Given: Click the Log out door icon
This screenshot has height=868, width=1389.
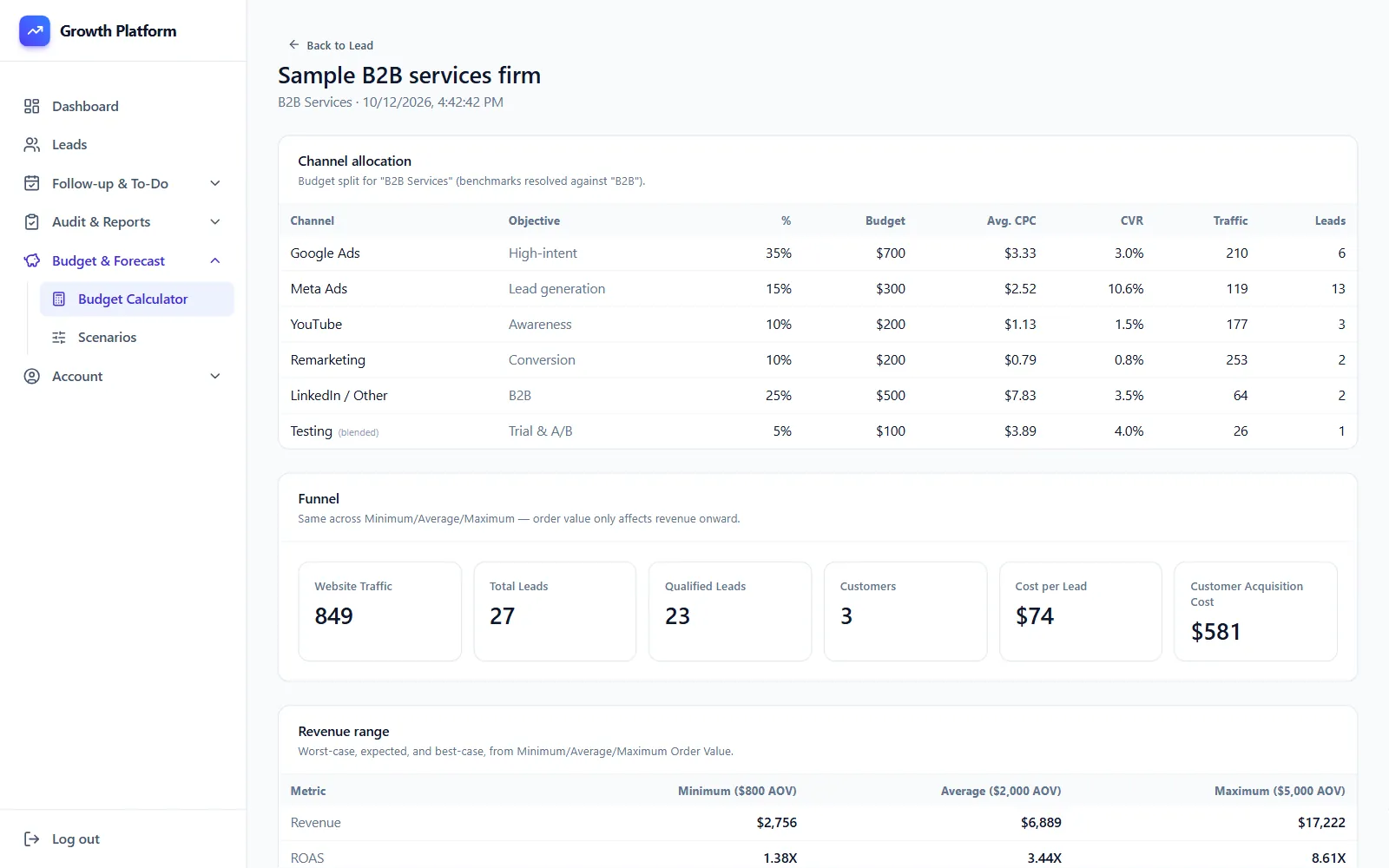Looking at the screenshot, I should pyautogui.click(x=32, y=838).
